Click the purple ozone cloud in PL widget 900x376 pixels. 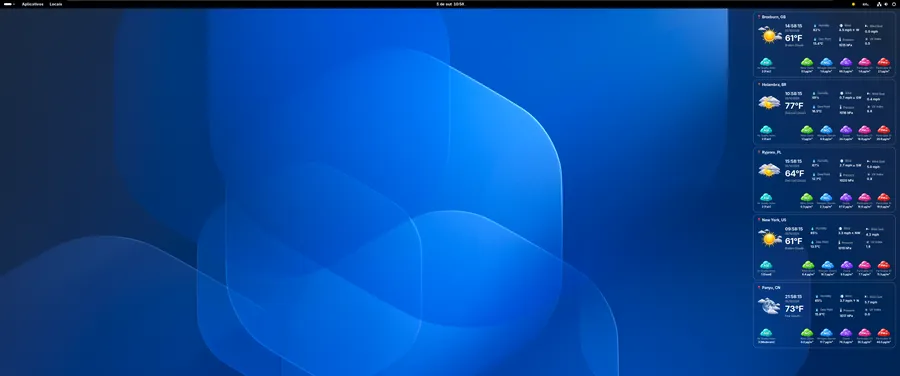(846, 197)
